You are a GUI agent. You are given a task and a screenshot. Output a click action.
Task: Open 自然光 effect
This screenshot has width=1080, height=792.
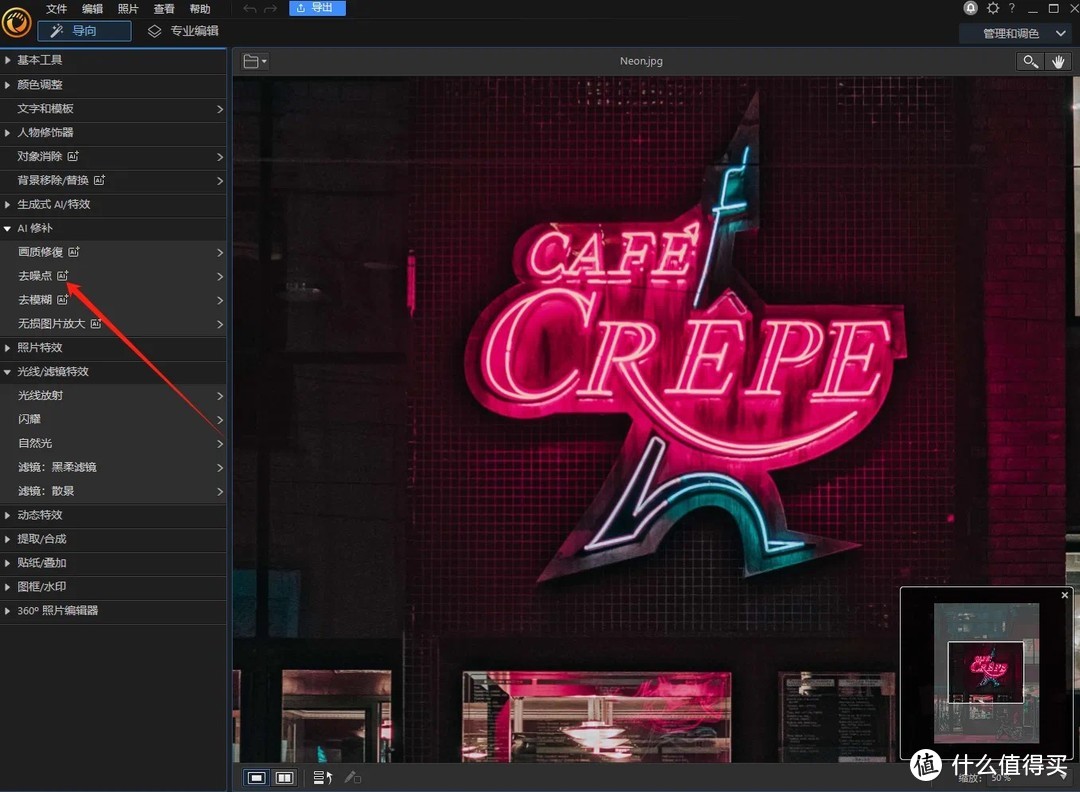click(113, 444)
